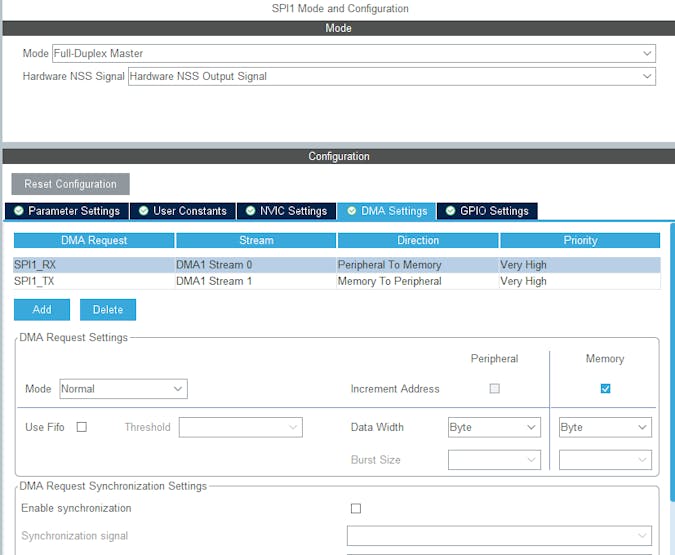Click Very High priority for SPI1_RX
675x555 pixels.
579,265
